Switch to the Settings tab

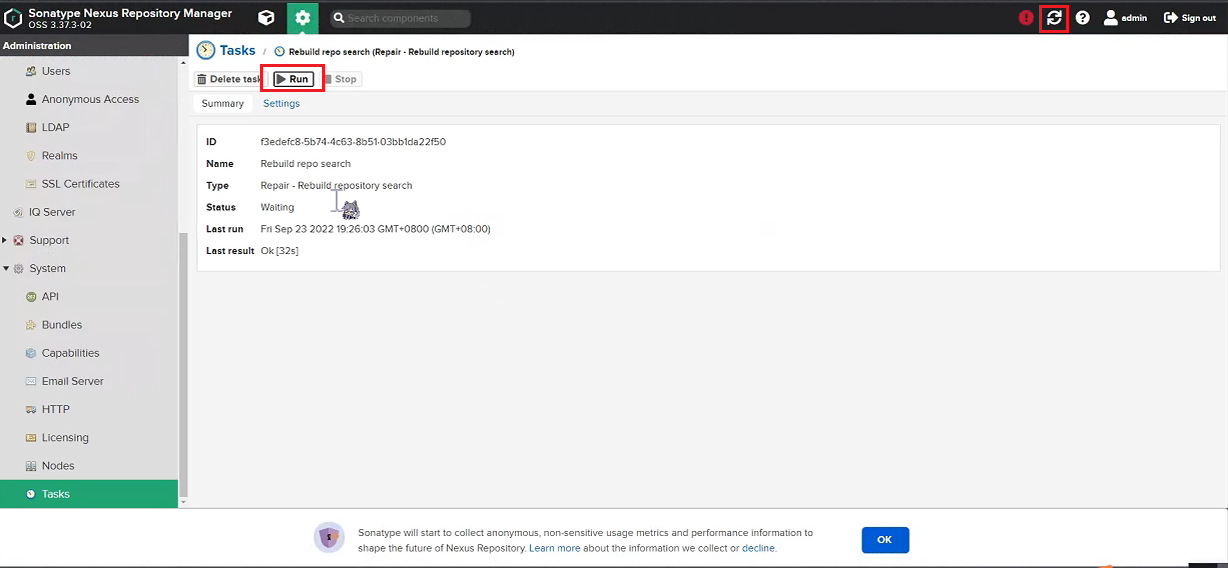click(281, 104)
